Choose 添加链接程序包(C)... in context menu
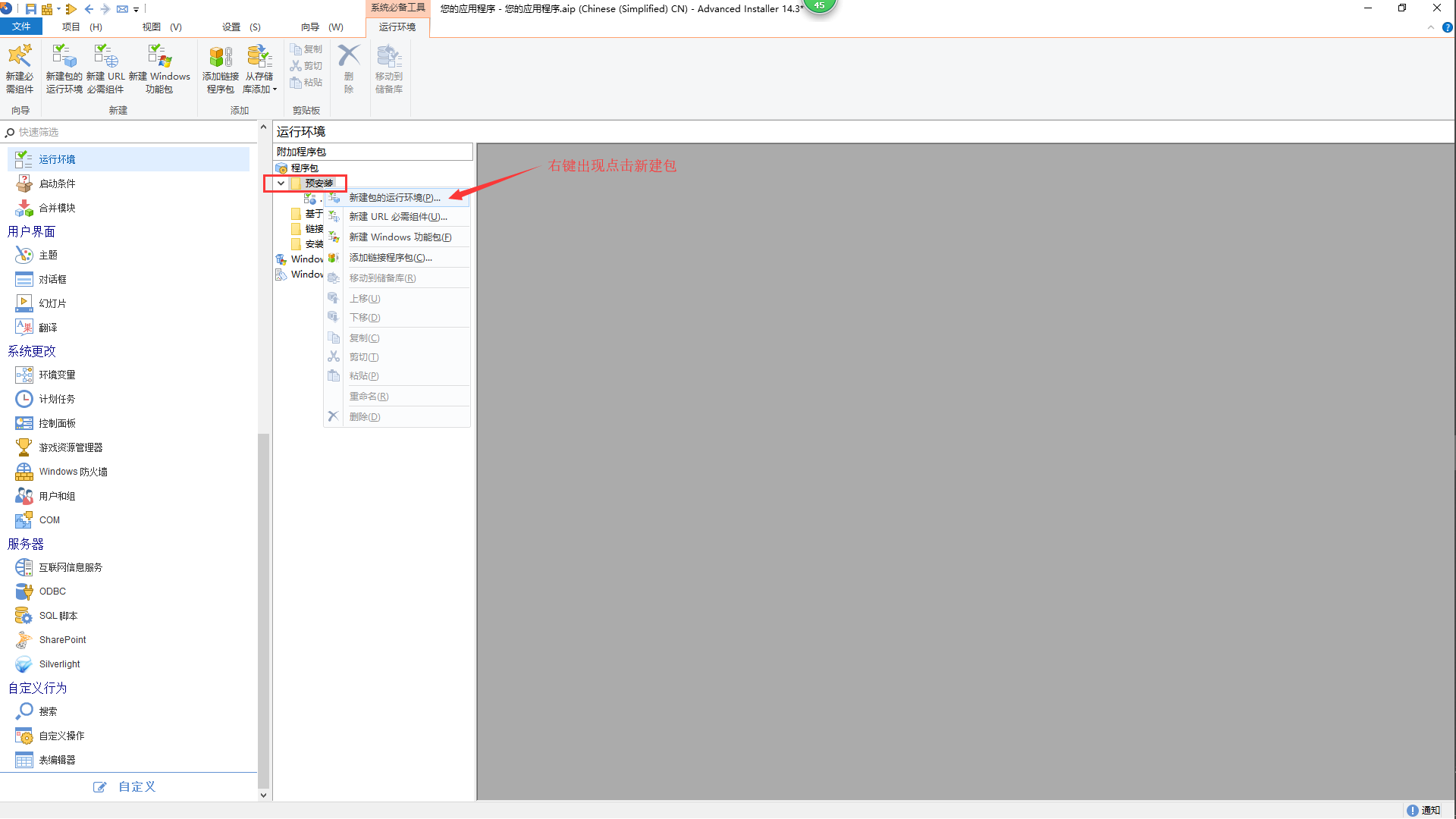Viewport: 1456px width, 819px height. (x=391, y=258)
